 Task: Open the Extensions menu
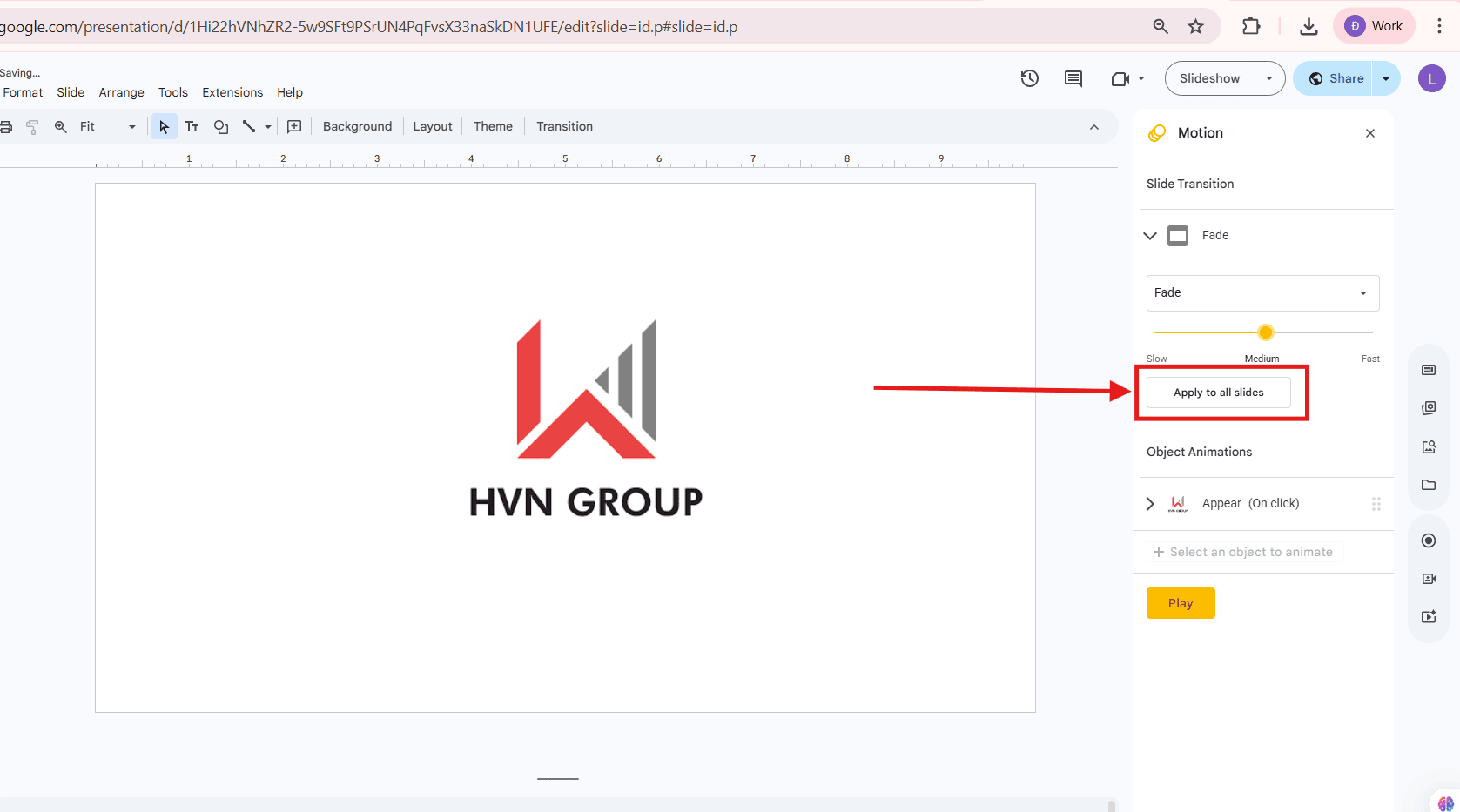[x=232, y=92]
